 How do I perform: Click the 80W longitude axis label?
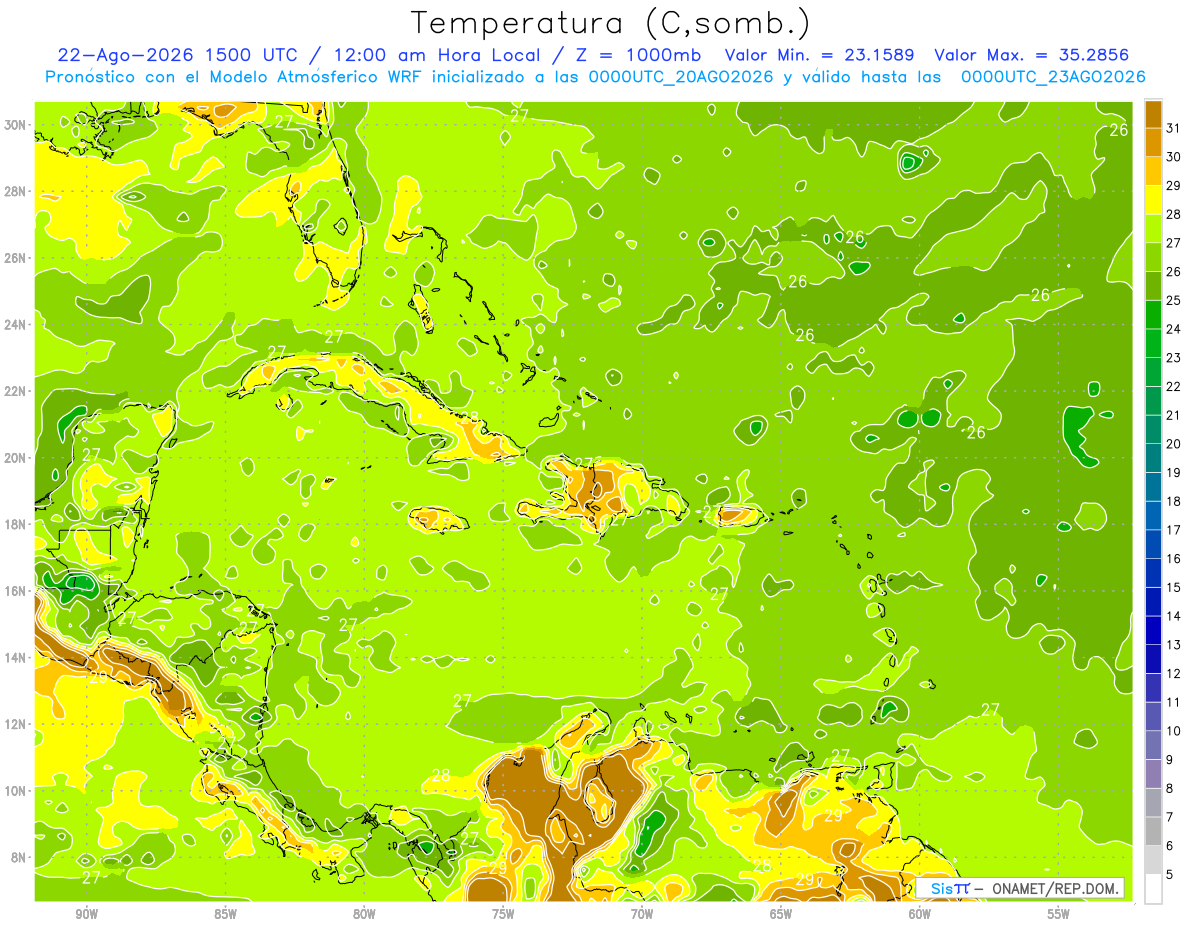click(364, 914)
